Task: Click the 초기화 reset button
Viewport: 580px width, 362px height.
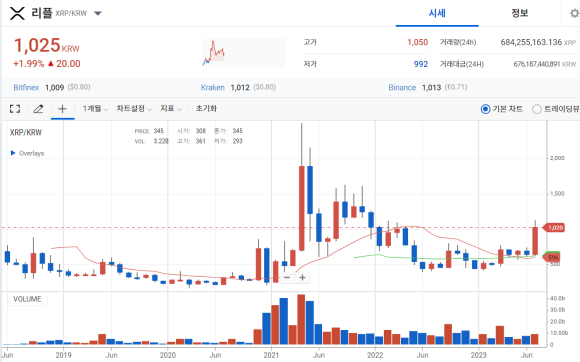Action: [206, 109]
